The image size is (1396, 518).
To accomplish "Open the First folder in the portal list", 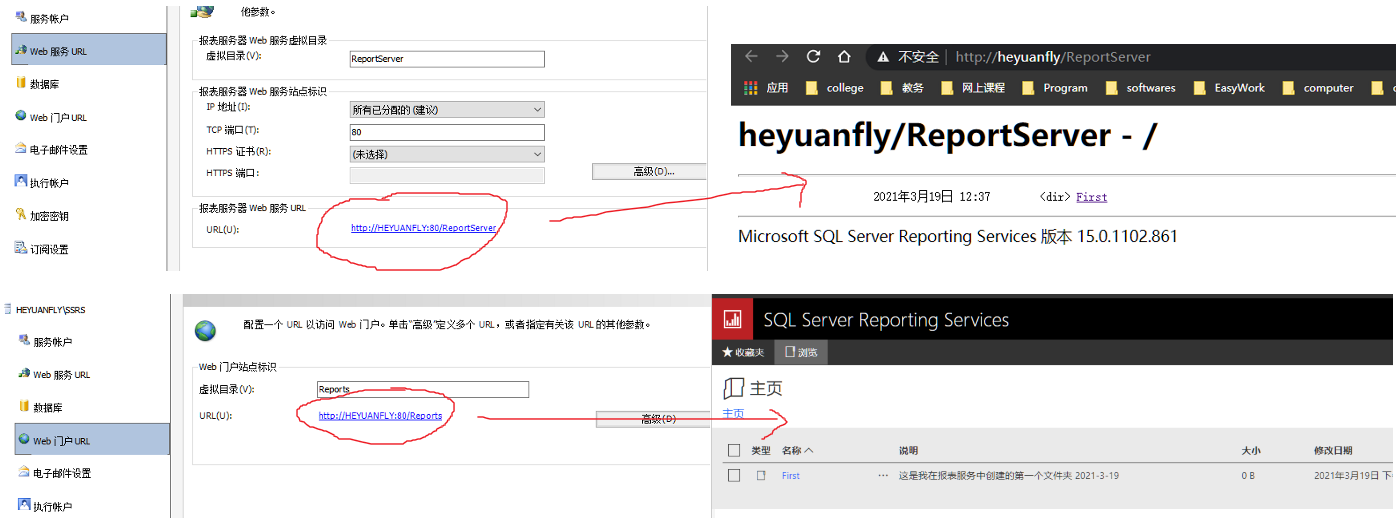I will coord(790,476).
